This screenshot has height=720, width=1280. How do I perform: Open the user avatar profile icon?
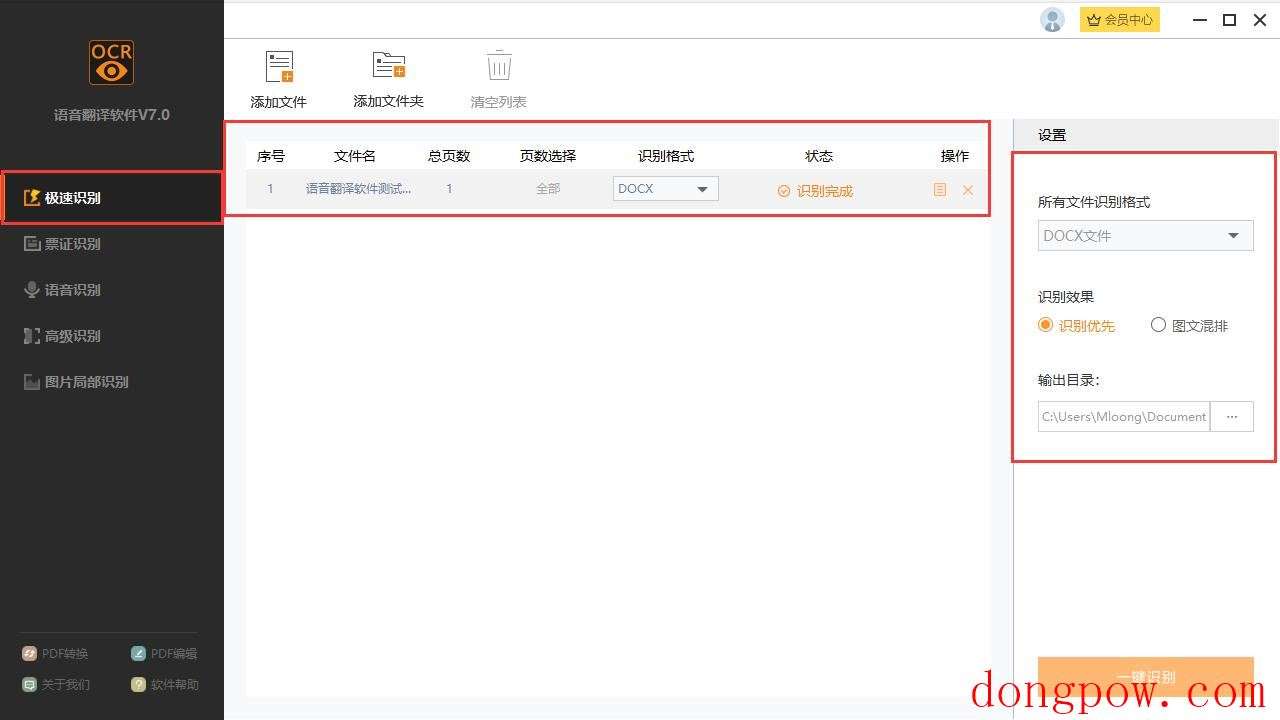click(x=1052, y=19)
